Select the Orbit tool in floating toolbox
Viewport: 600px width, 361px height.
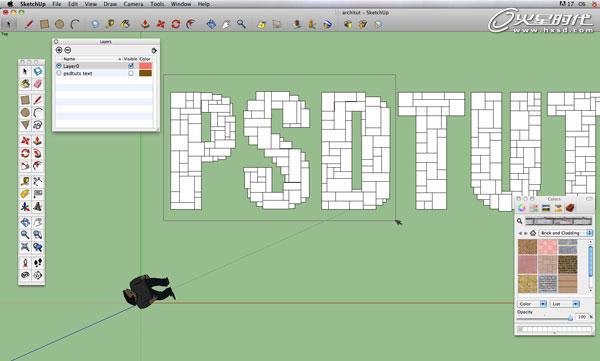25,222
